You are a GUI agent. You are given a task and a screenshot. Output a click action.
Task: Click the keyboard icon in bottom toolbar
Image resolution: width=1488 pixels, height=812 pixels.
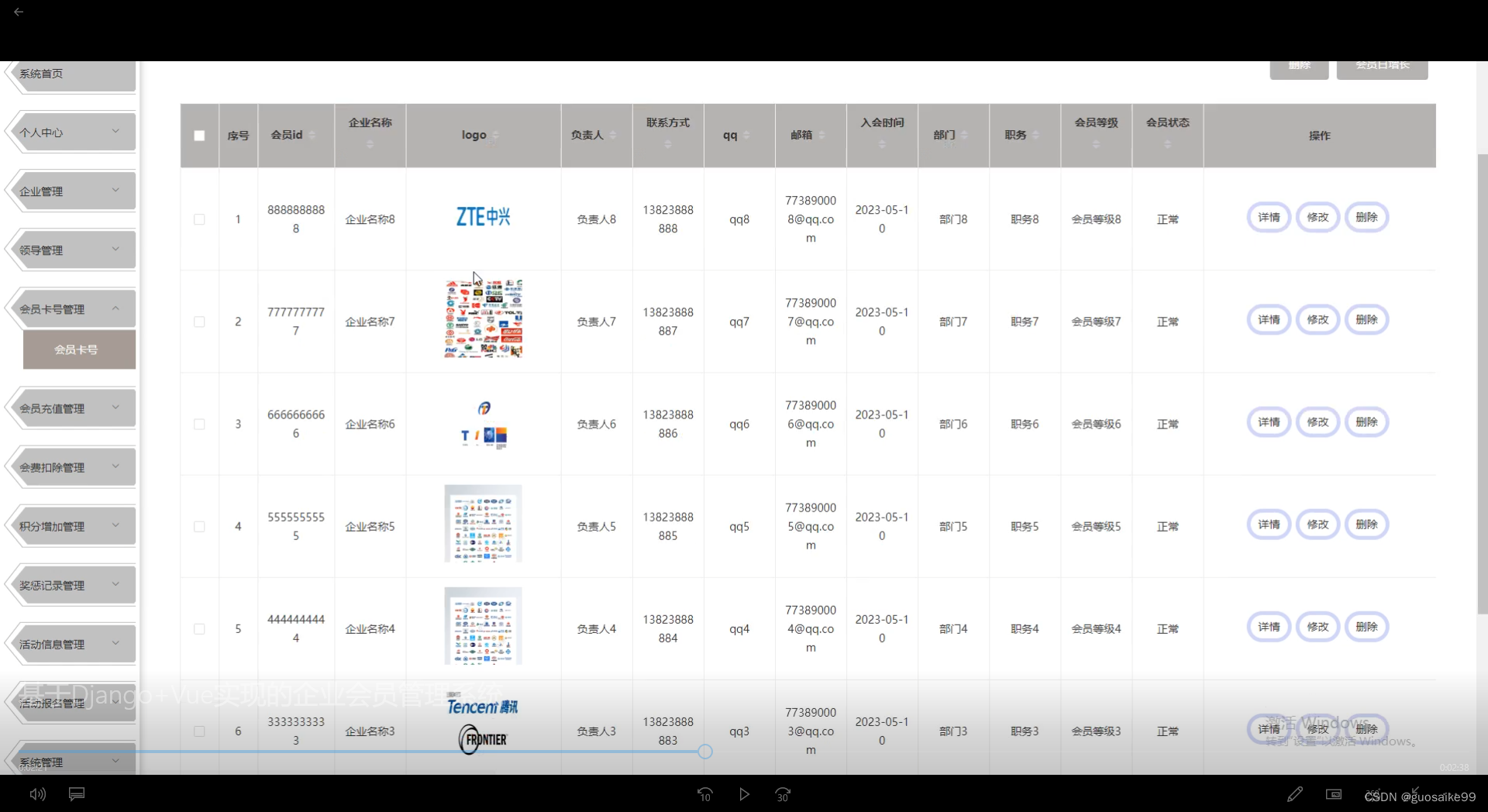1334,794
